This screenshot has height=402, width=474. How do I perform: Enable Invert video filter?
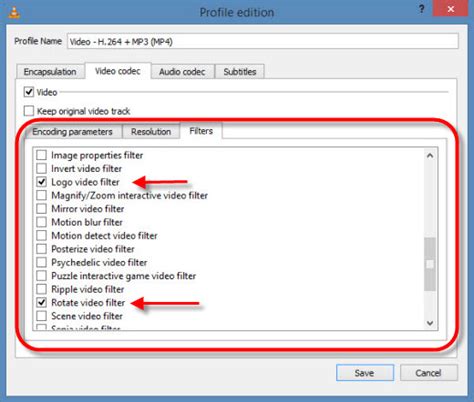pos(41,168)
